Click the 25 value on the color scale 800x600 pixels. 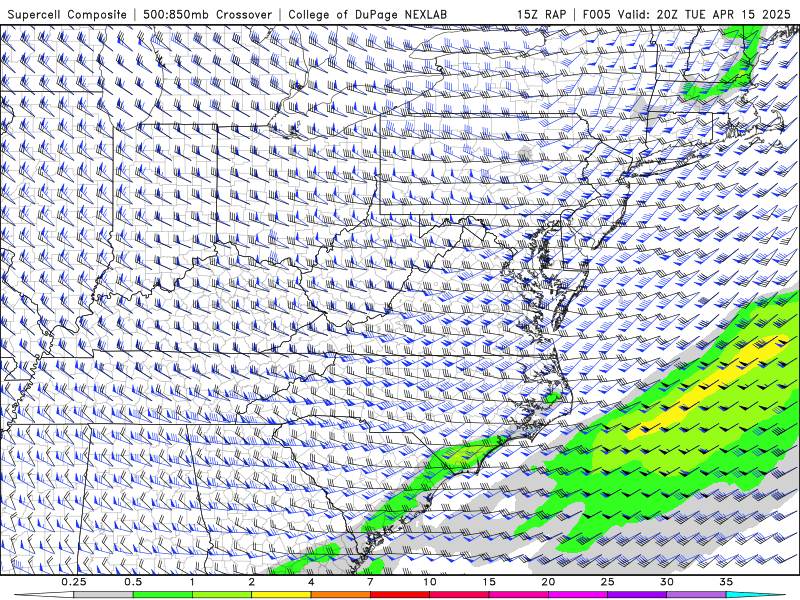pos(607,582)
